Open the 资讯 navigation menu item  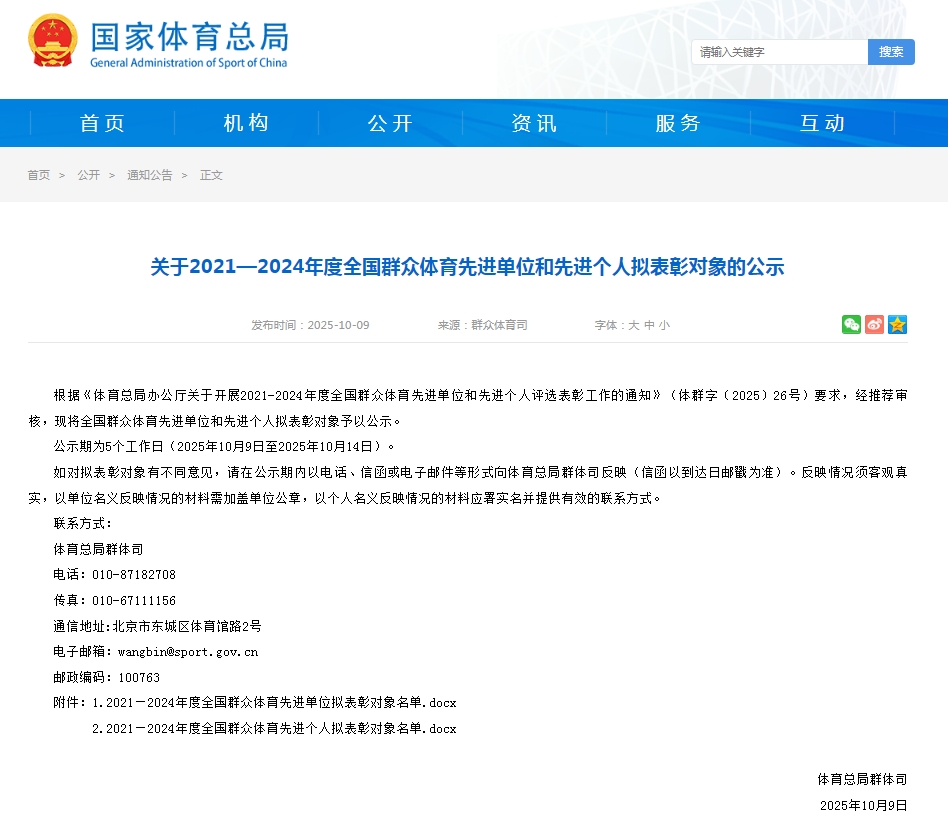click(x=534, y=123)
